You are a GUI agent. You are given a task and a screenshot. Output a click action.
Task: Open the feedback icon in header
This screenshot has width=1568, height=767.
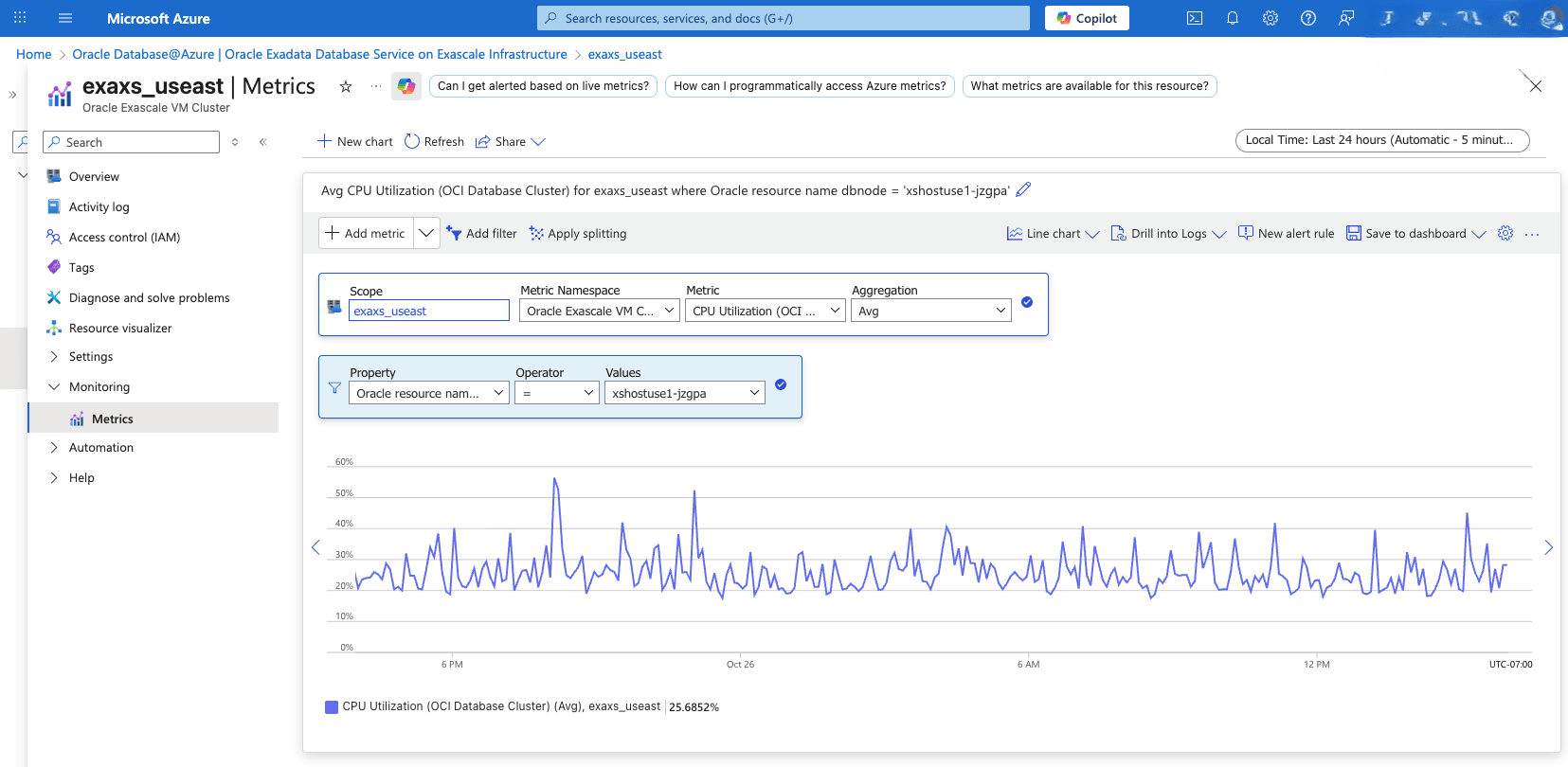1346,18
